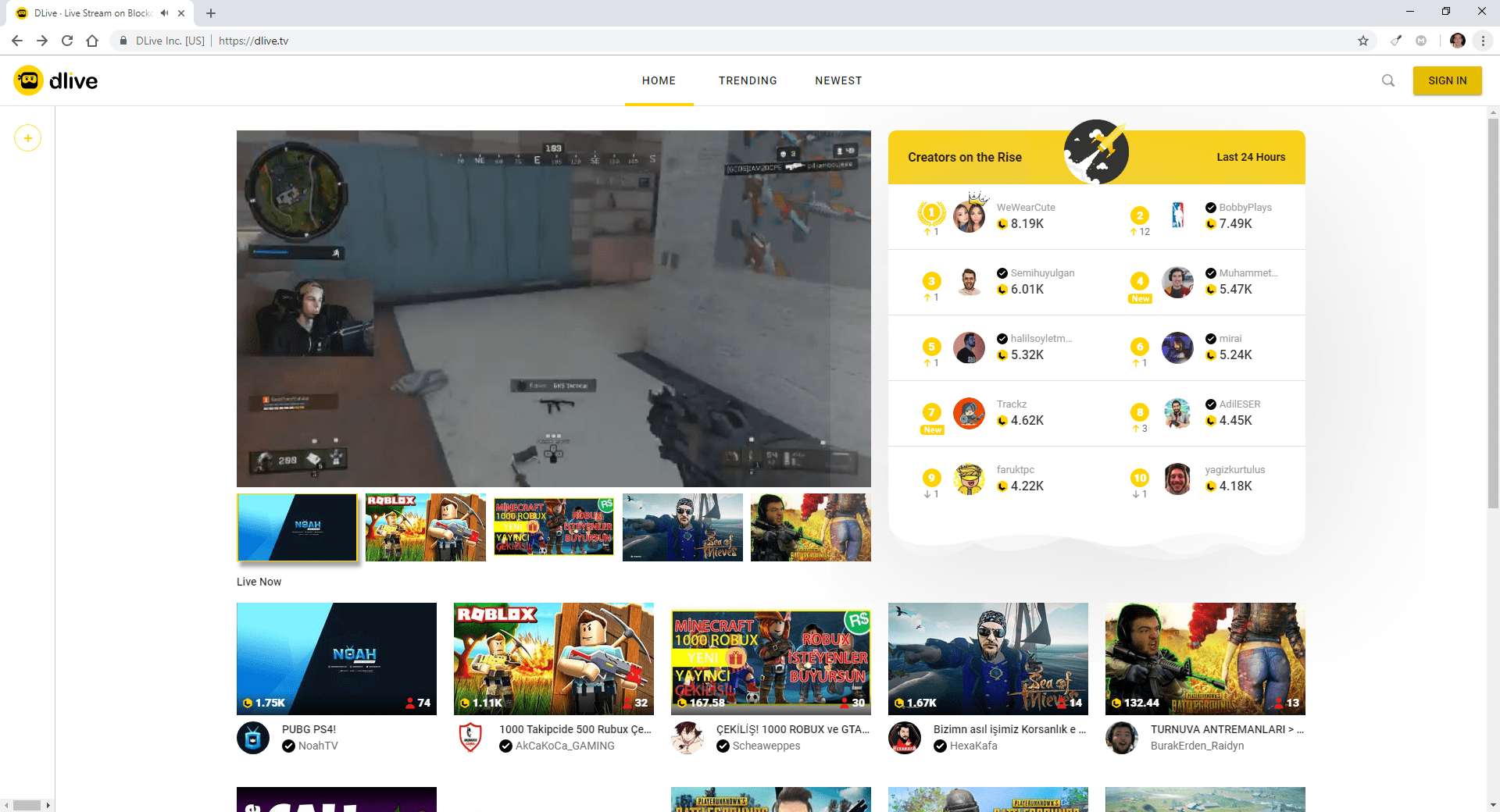Select Minecraft 1000 Robux carousel thumbnail
Viewport: 1500px width, 812px height.
[x=554, y=527]
